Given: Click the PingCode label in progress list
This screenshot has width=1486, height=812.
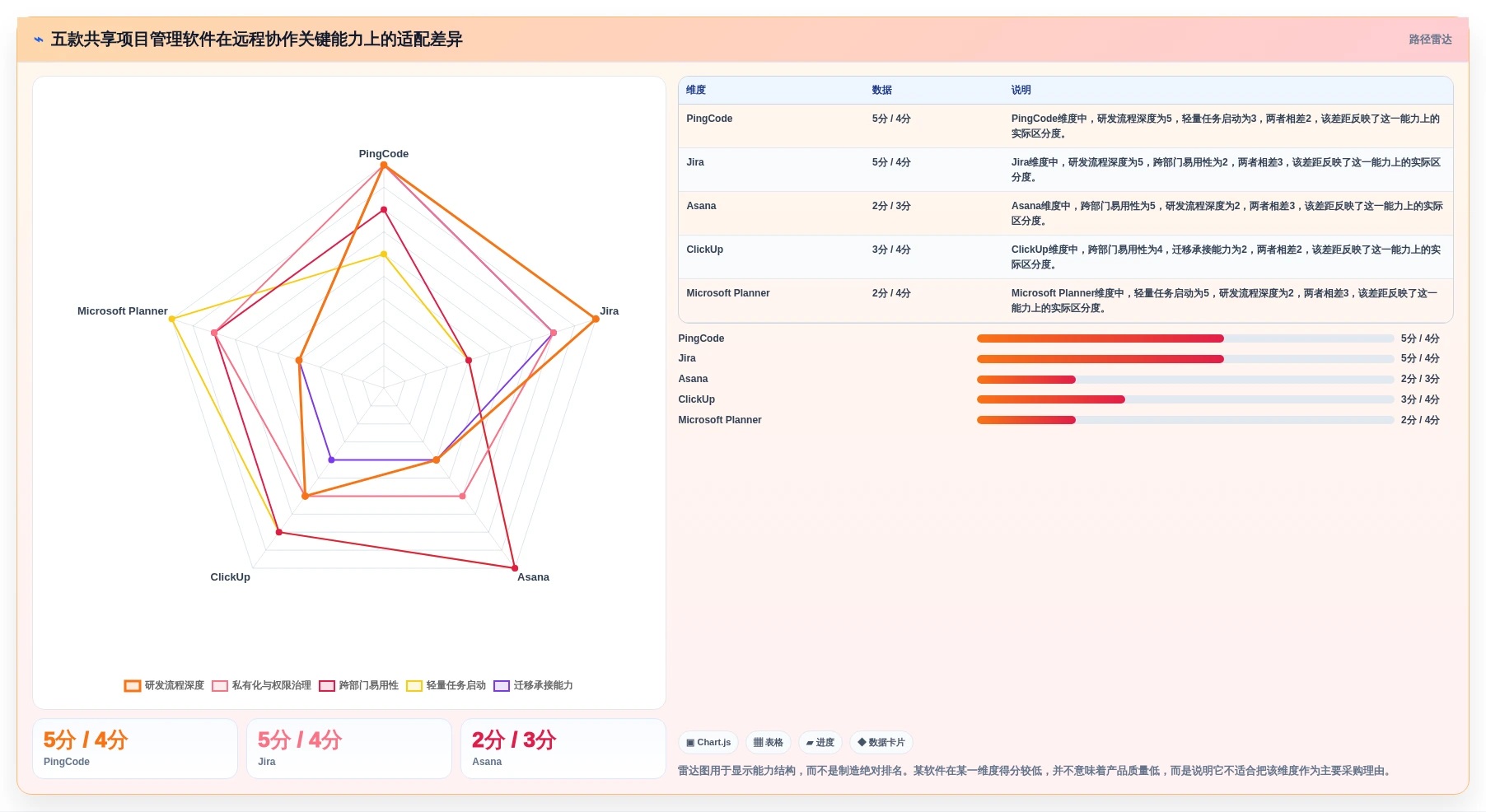Looking at the screenshot, I should point(701,338).
